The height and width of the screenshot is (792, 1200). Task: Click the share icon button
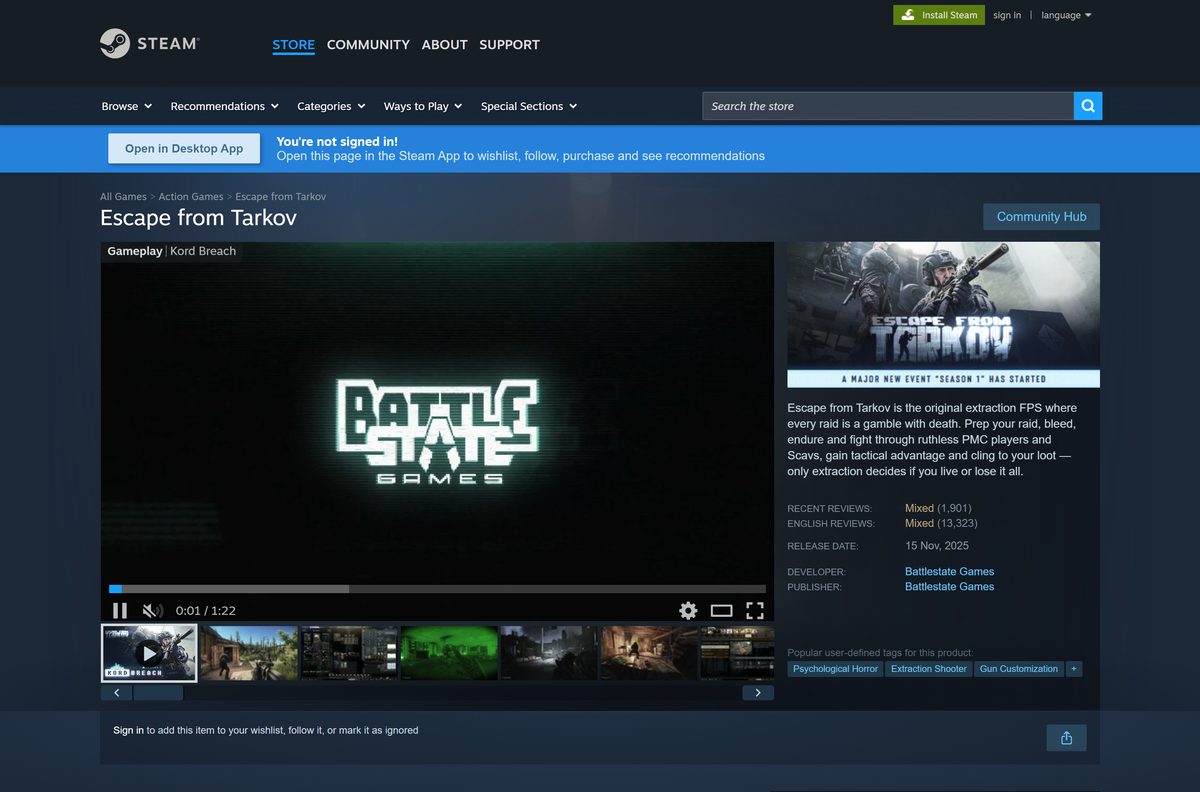point(1066,738)
